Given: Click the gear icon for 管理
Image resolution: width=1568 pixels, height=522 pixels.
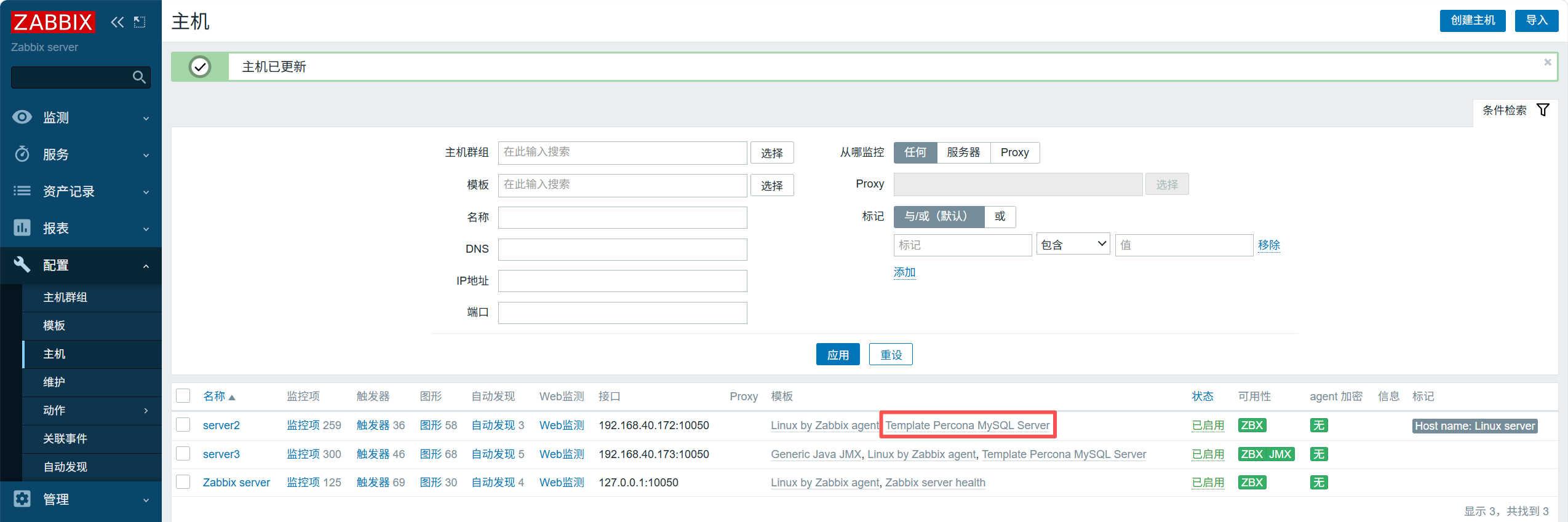Looking at the screenshot, I should 22,499.
